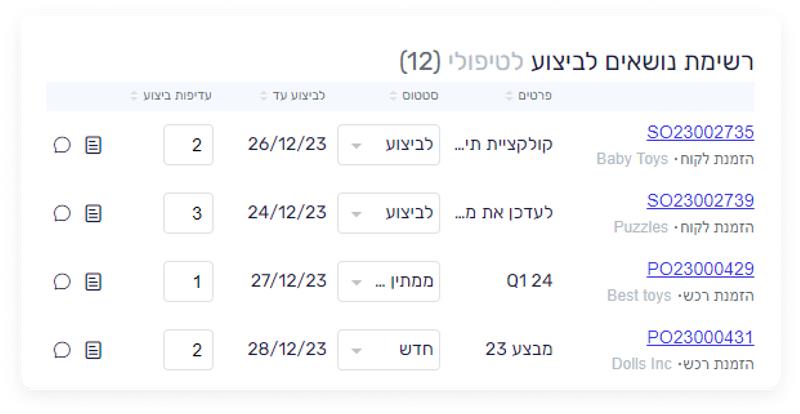The width and height of the screenshot is (800, 414).
Task: Sort by עדיפות ביצוע column header
Action: (x=171, y=96)
